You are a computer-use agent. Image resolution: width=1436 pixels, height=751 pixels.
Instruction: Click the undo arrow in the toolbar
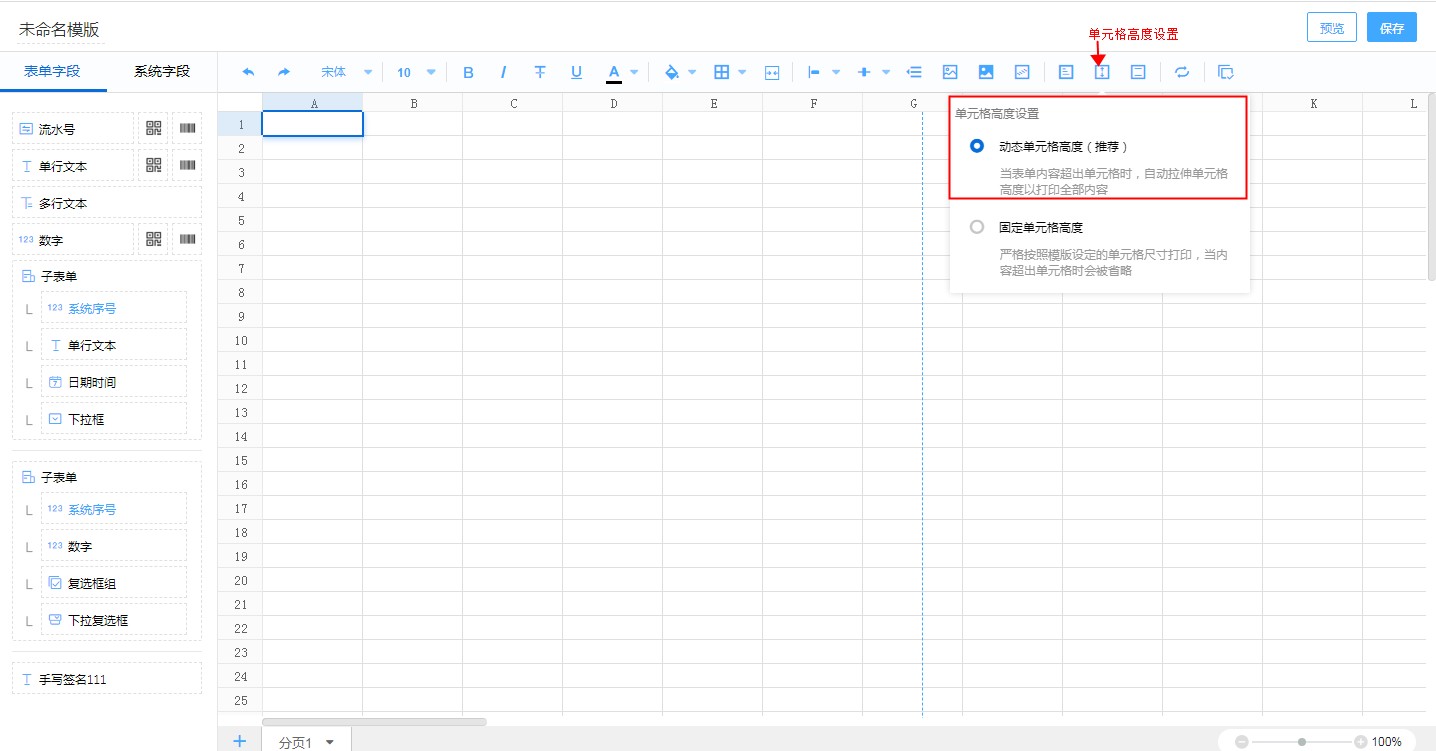(248, 72)
